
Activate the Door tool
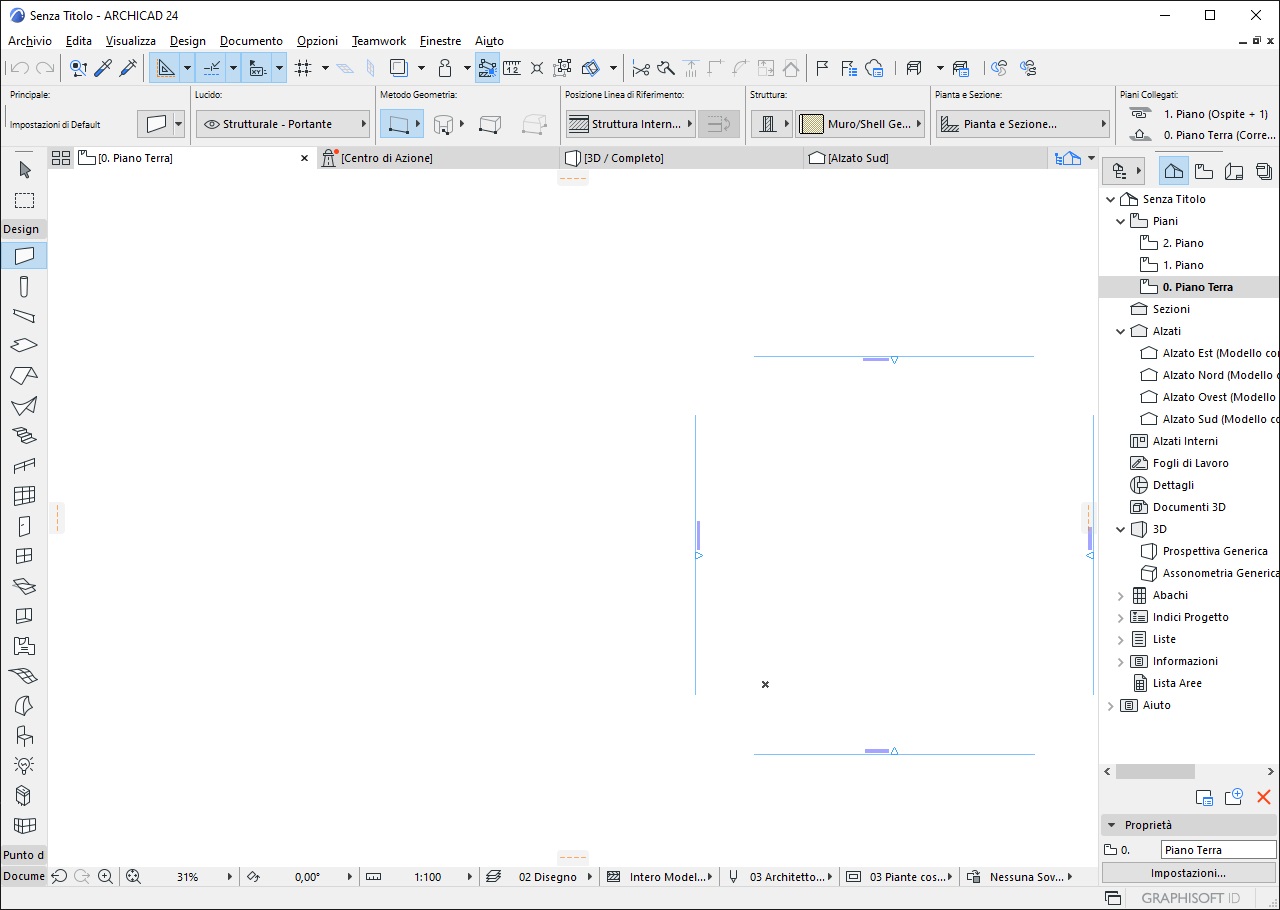(x=24, y=526)
